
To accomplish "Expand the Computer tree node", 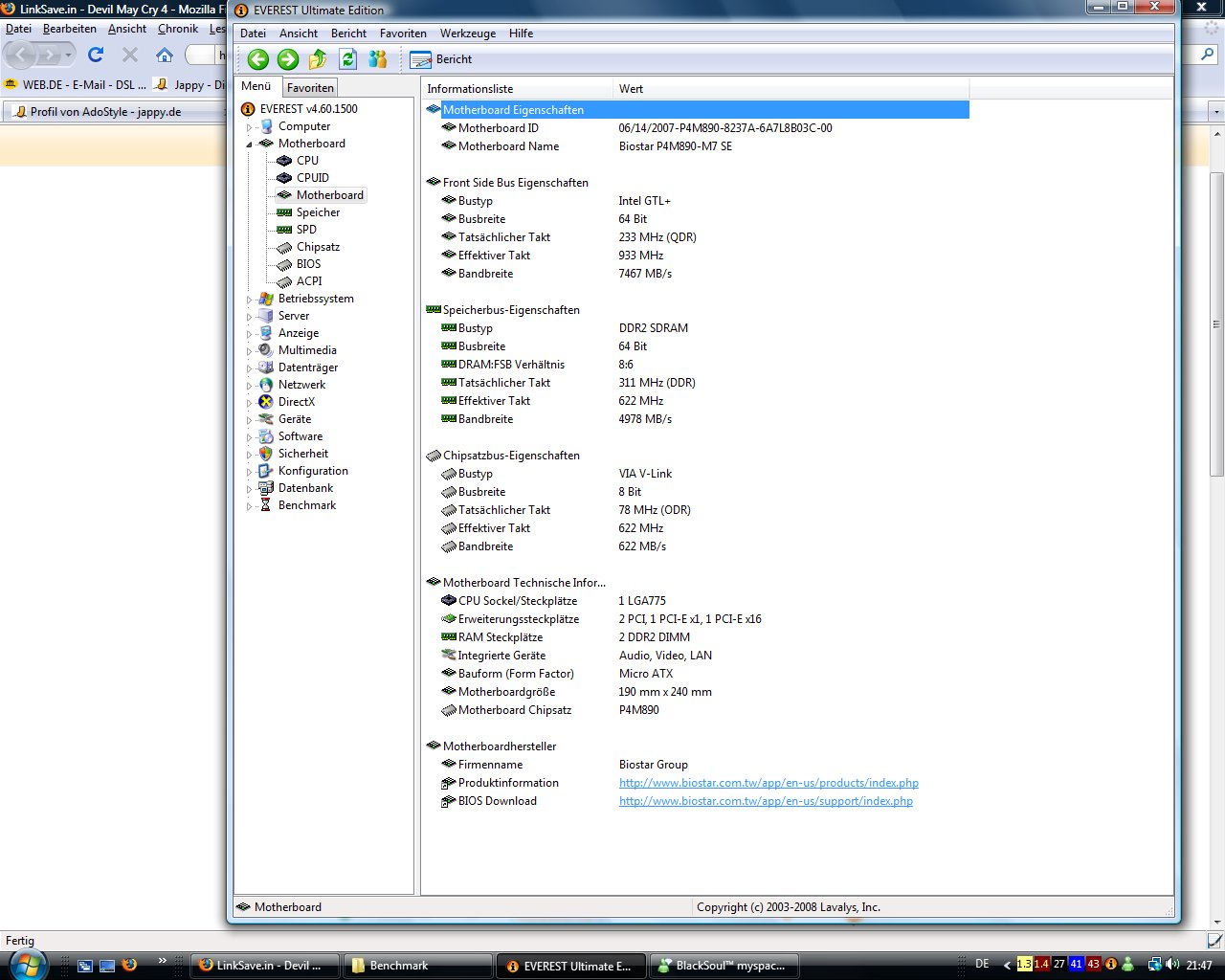I will (250, 126).
